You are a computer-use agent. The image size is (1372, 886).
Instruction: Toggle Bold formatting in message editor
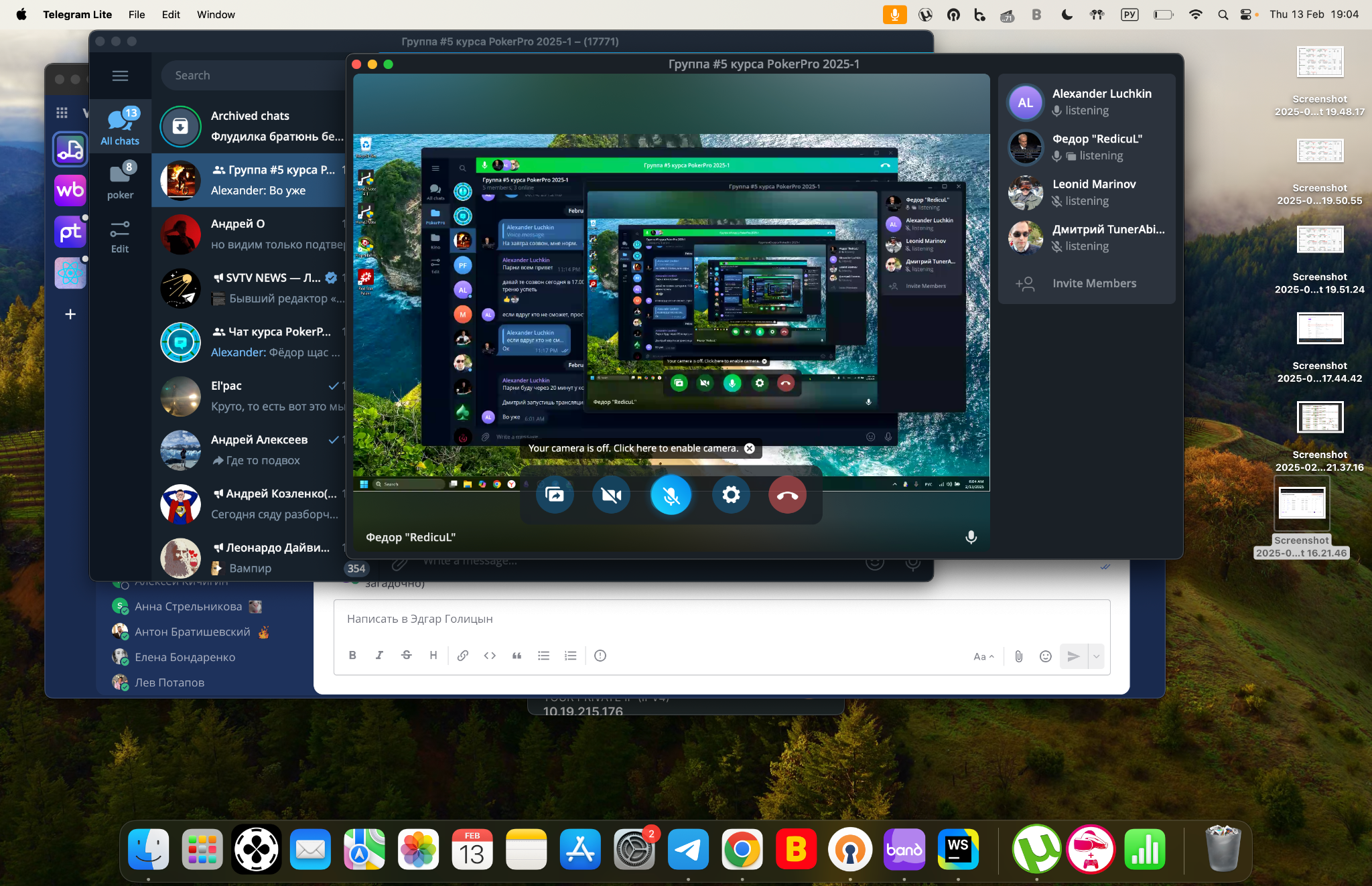coord(352,656)
